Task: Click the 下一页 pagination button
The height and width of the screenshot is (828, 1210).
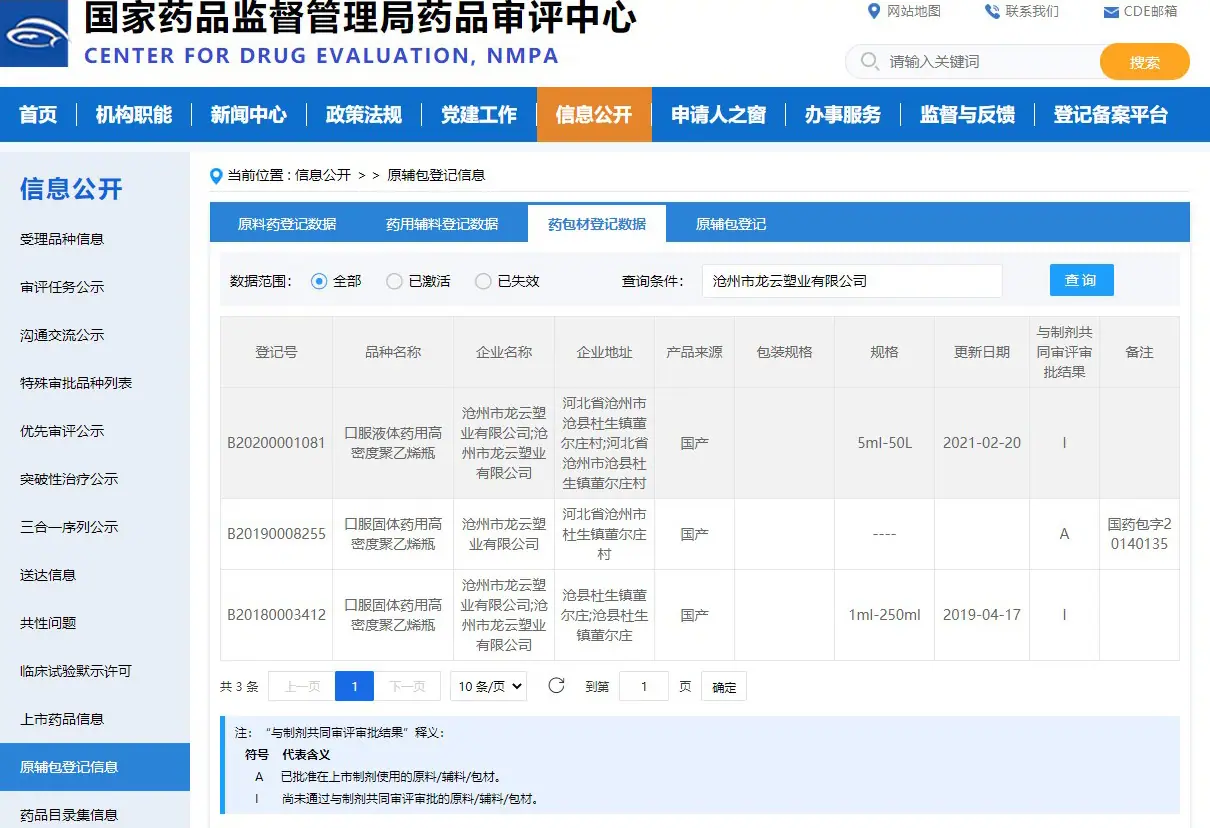Action: (x=407, y=686)
